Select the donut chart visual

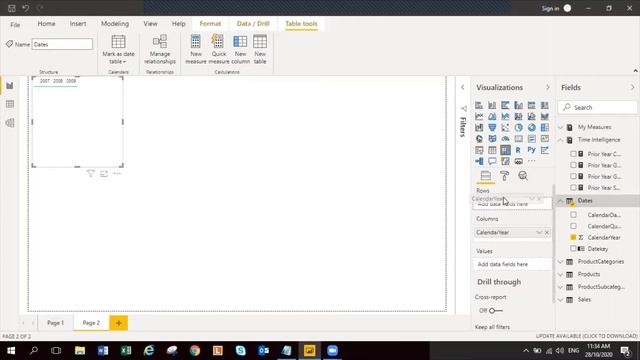[x=531, y=128]
